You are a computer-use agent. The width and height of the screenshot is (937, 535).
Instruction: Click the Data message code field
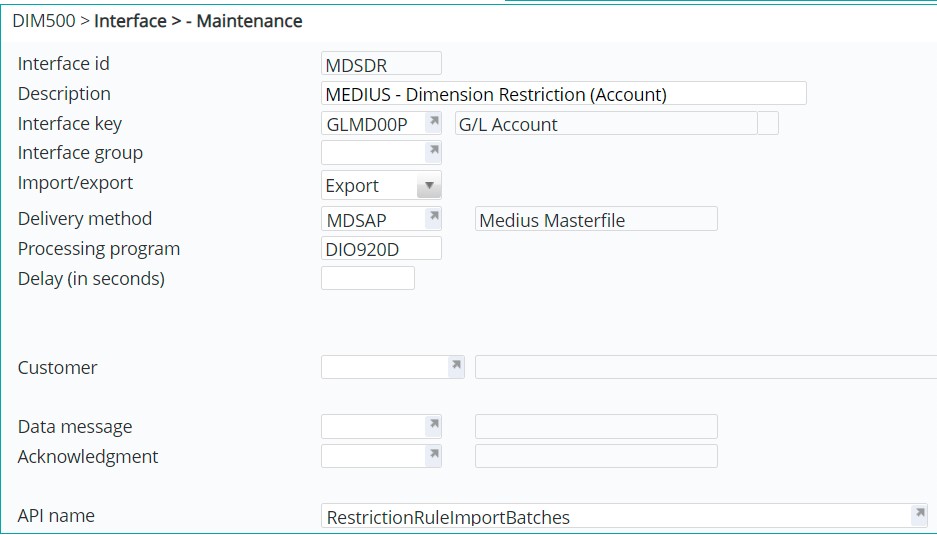[x=372, y=426]
